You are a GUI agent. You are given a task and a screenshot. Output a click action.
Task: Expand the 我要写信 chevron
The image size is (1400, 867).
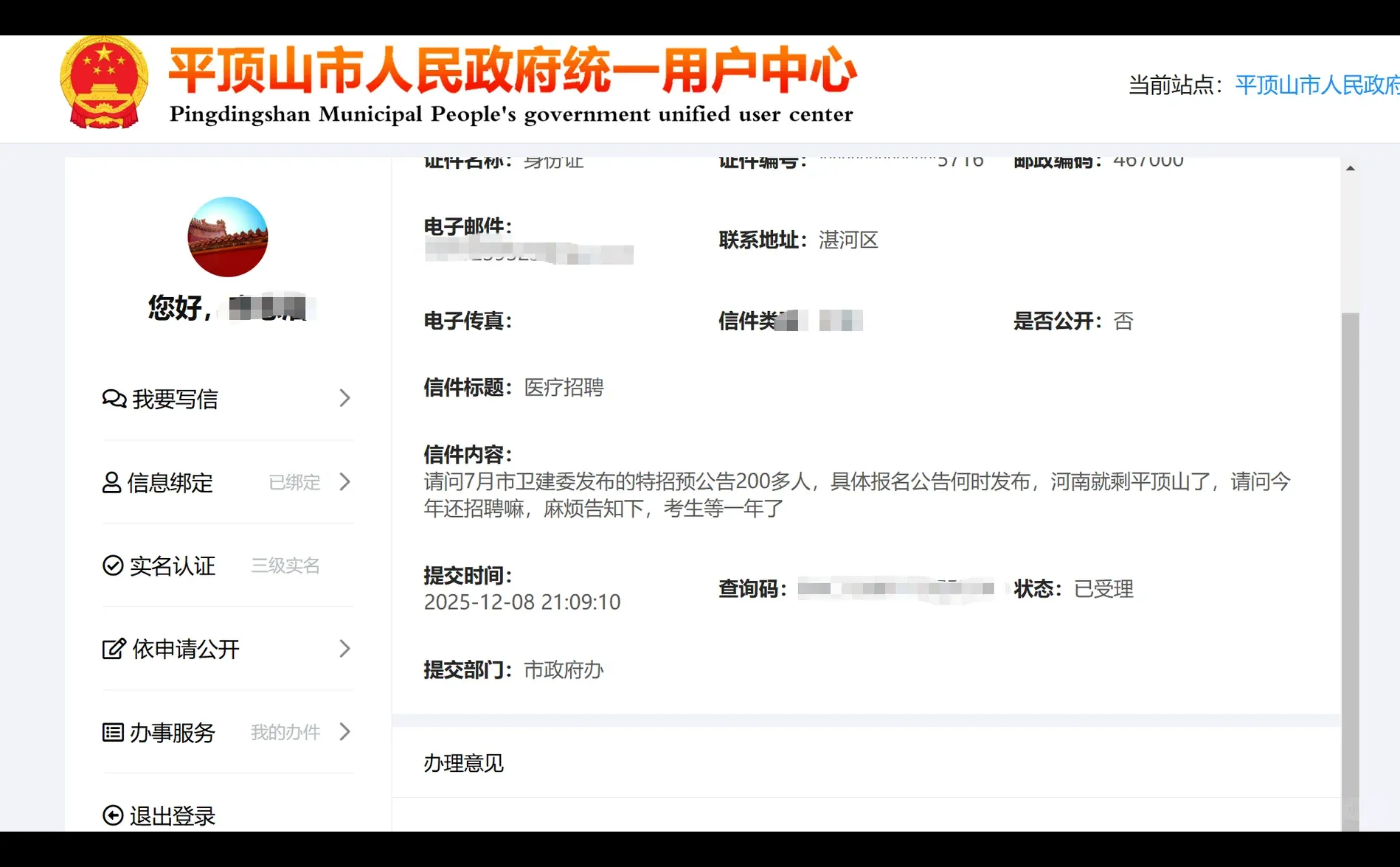tap(344, 398)
